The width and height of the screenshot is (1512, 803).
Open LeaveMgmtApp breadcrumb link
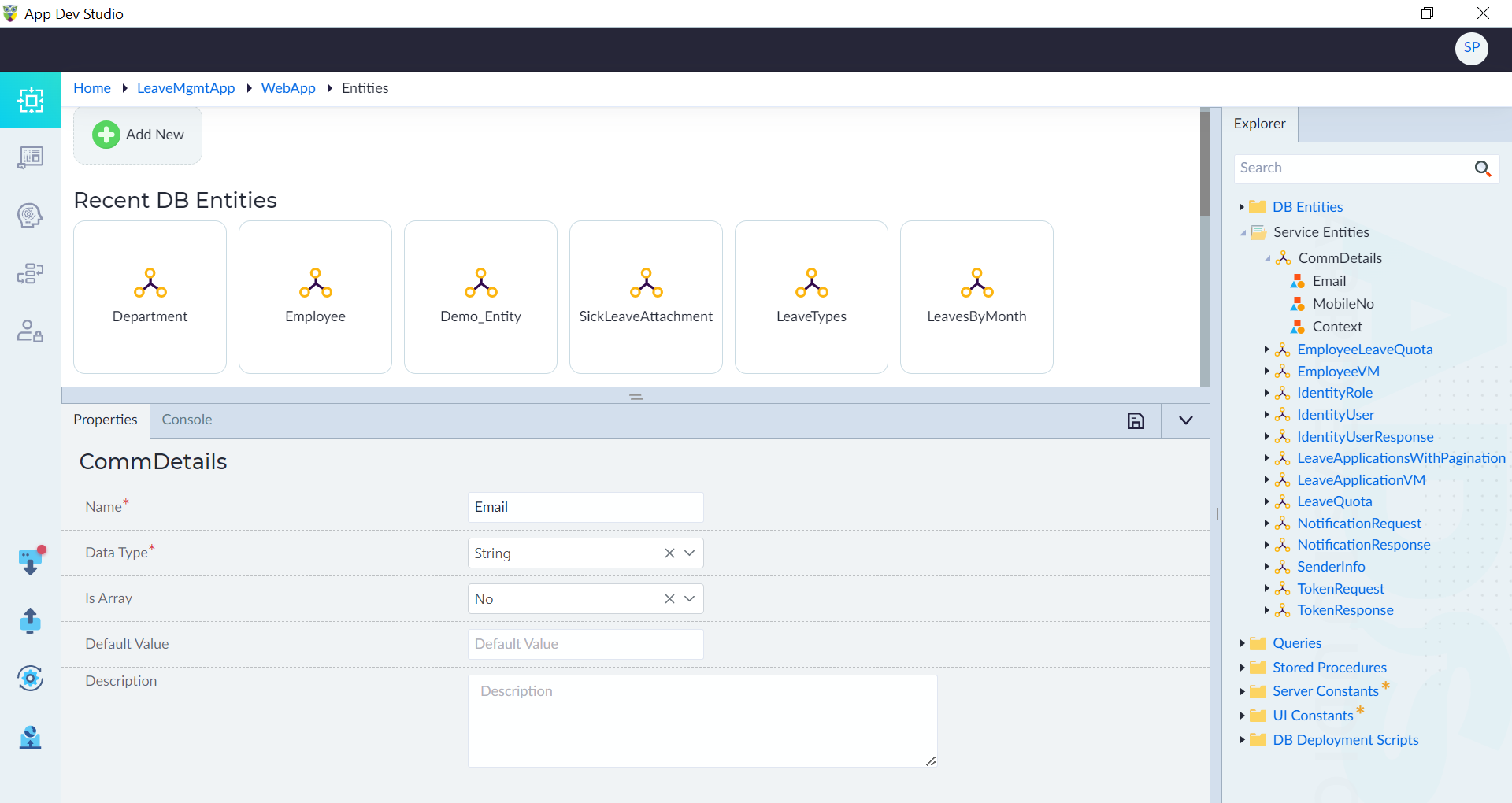click(x=186, y=88)
